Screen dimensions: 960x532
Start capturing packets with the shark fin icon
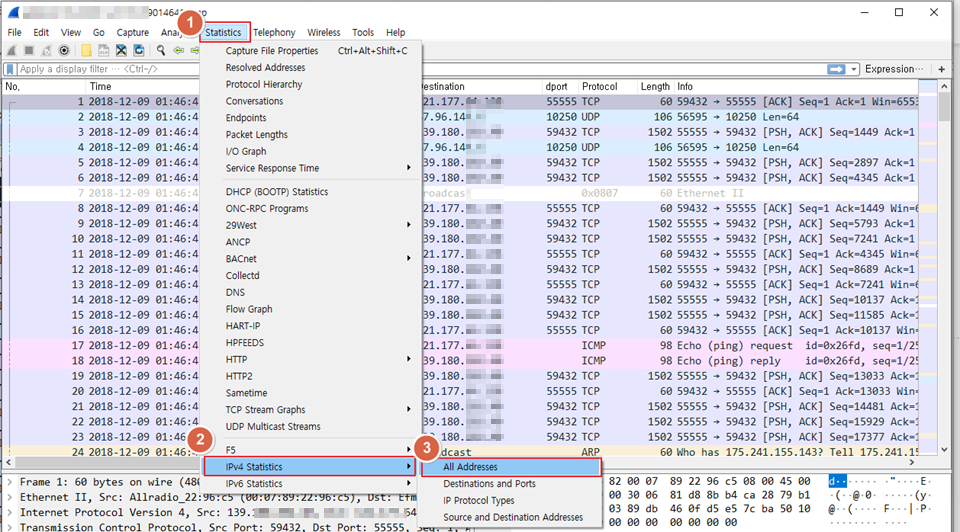tap(12, 50)
